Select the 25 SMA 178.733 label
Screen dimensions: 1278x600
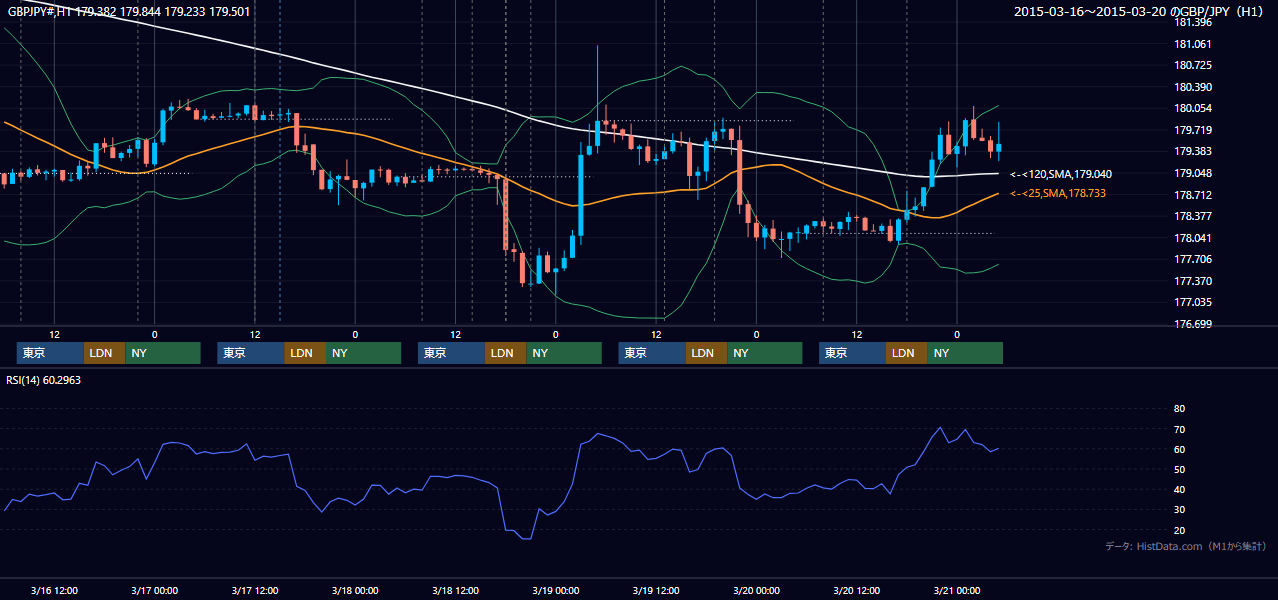point(1058,193)
